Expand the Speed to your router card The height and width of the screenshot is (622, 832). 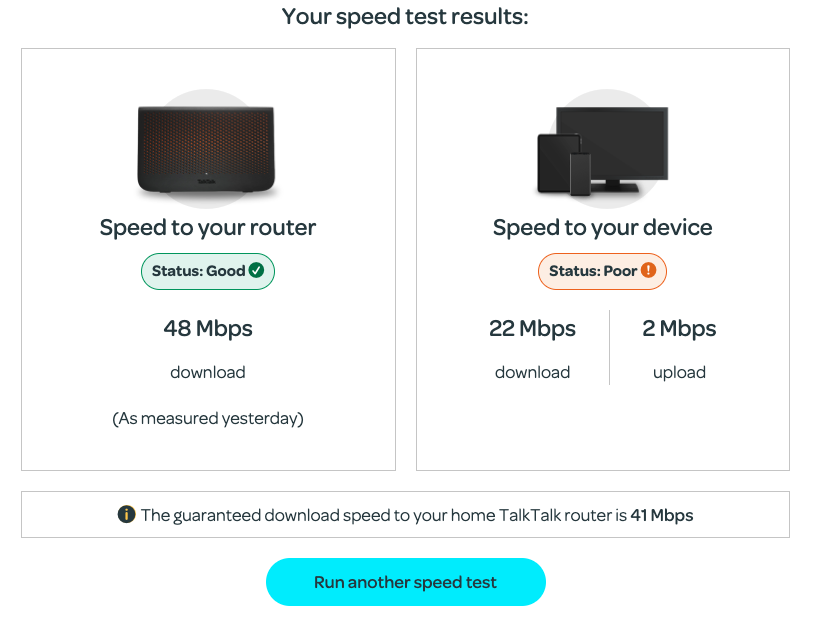coord(207,260)
